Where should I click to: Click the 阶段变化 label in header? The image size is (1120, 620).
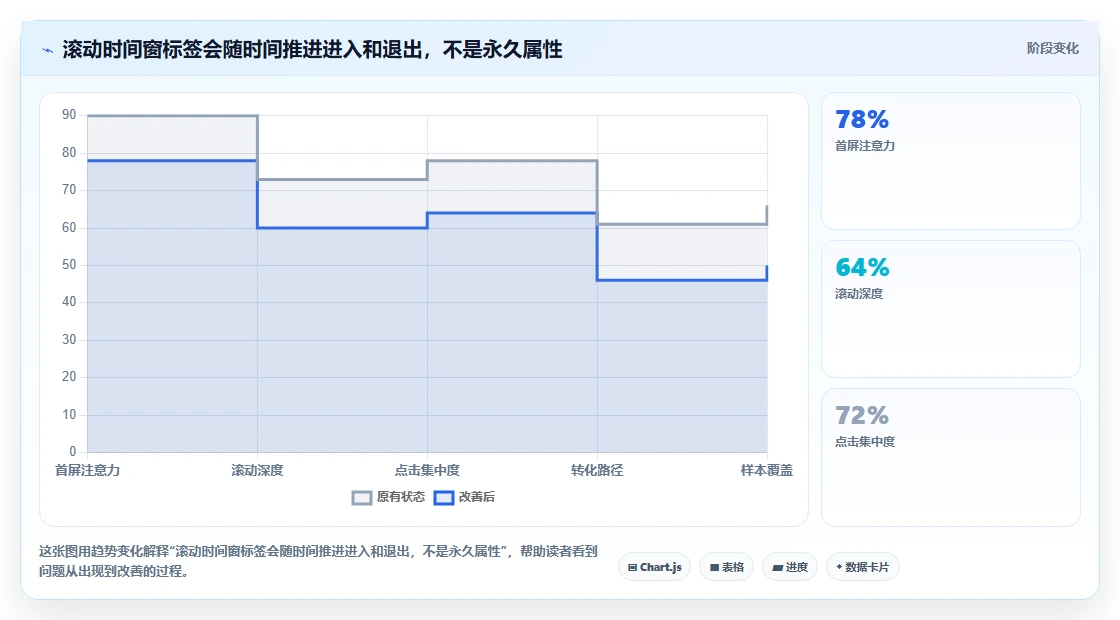pyautogui.click(x=1052, y=49)
